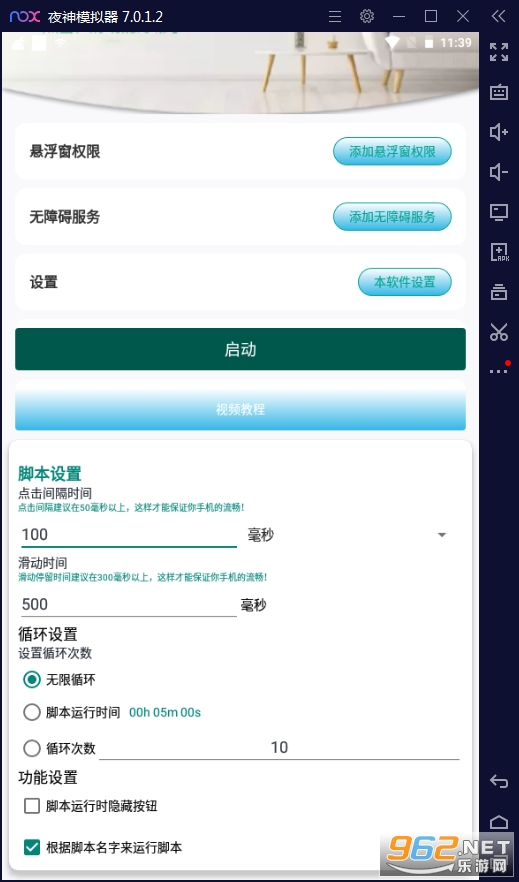Install APK via sidebar icon
Viewport: 519px width, 882px height.
pyautogui.click(x=499, y=252)
